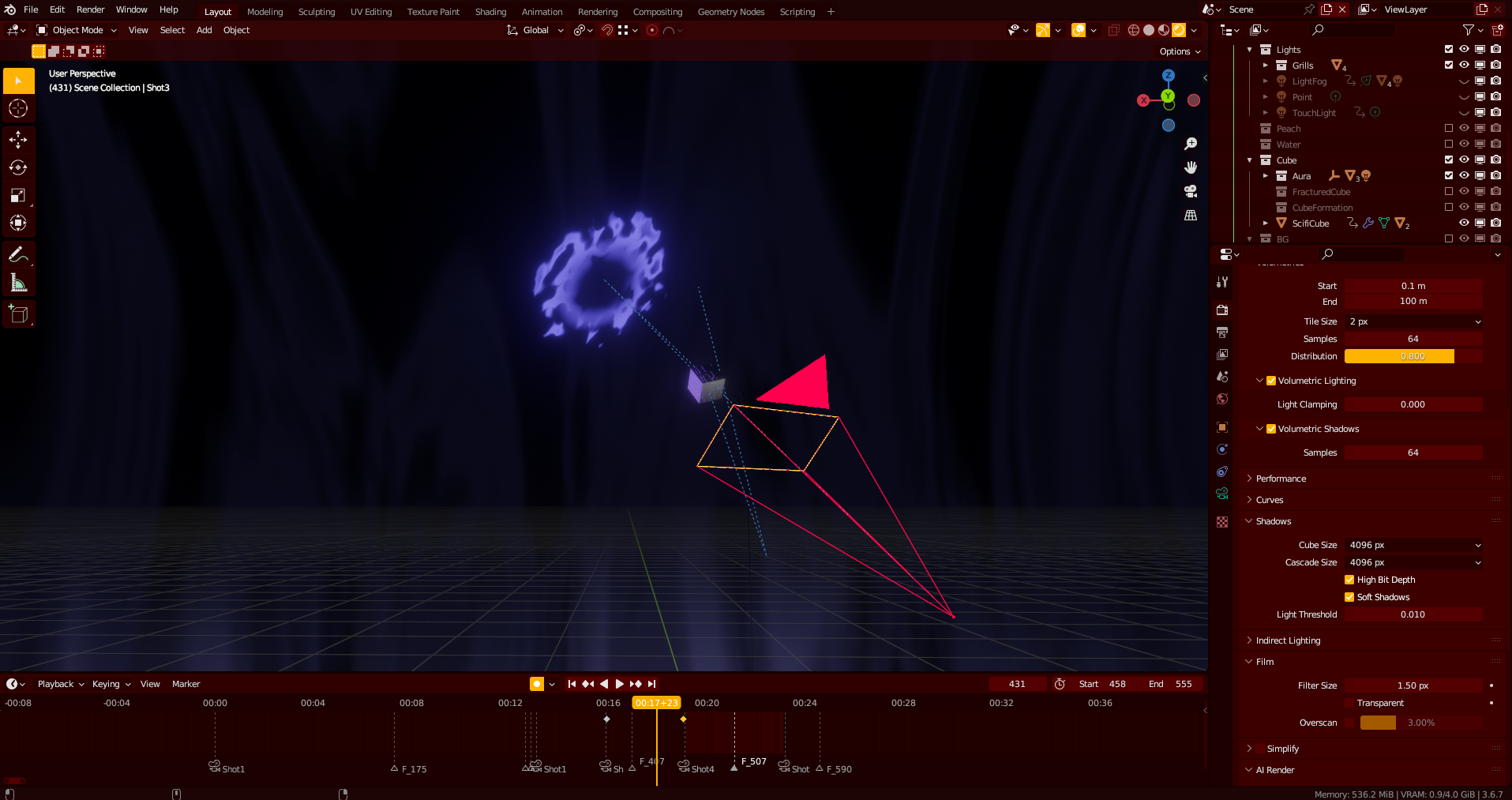Image resolution: width=1512 pixels, height=800 pixels.
Task: Select the Move tool
Action: [18, 140]
